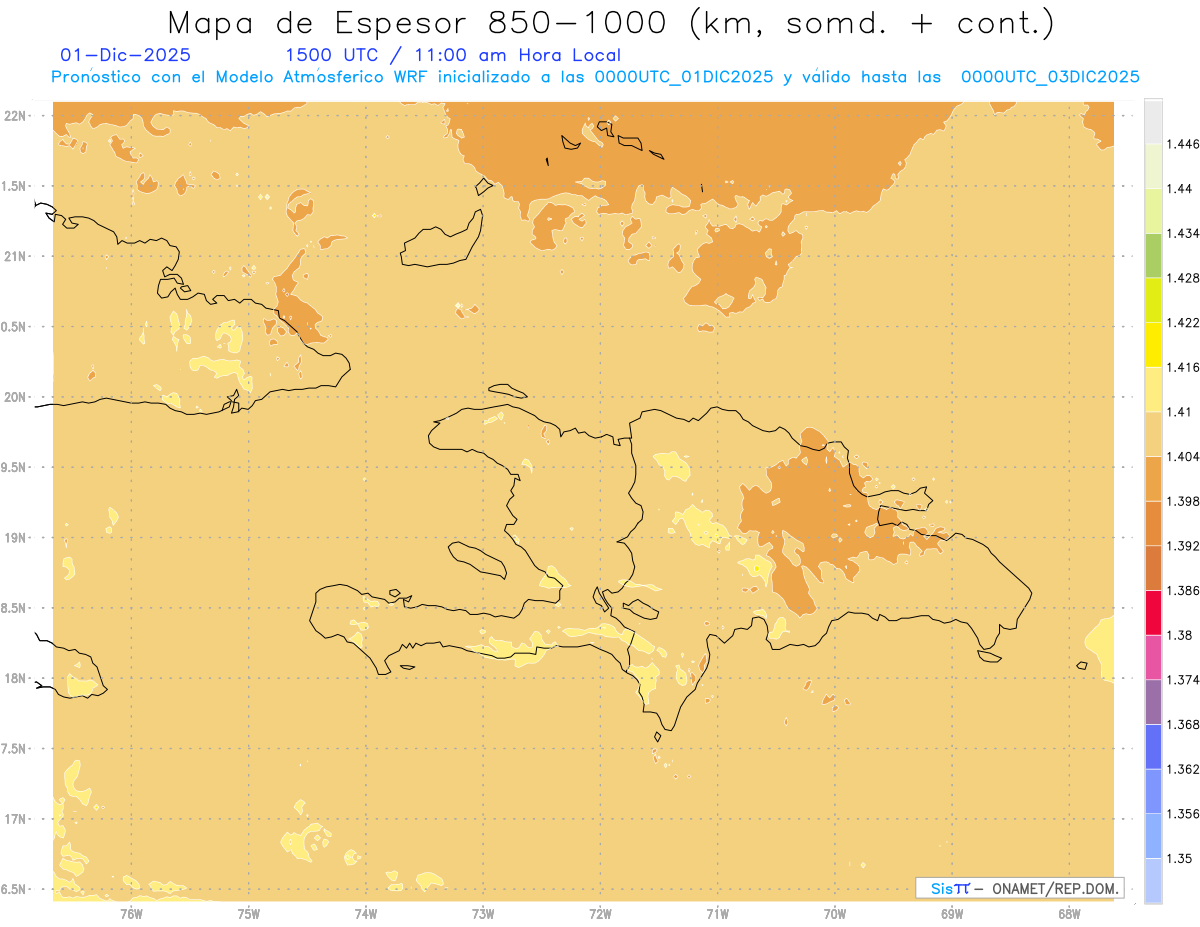Select the '69W' longitude label
The image size is (1200, 927).
click(x=952, y=913)
